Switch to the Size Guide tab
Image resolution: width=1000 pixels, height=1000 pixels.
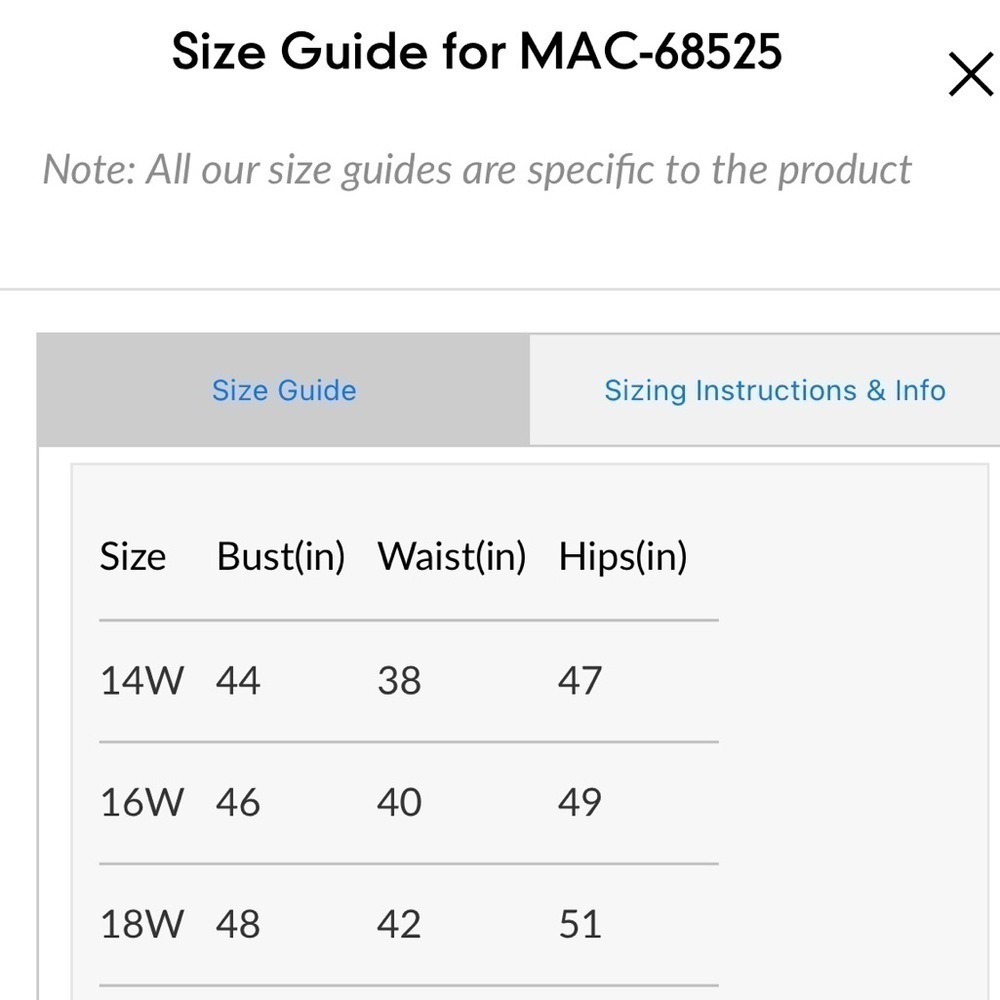pos(284,390)
